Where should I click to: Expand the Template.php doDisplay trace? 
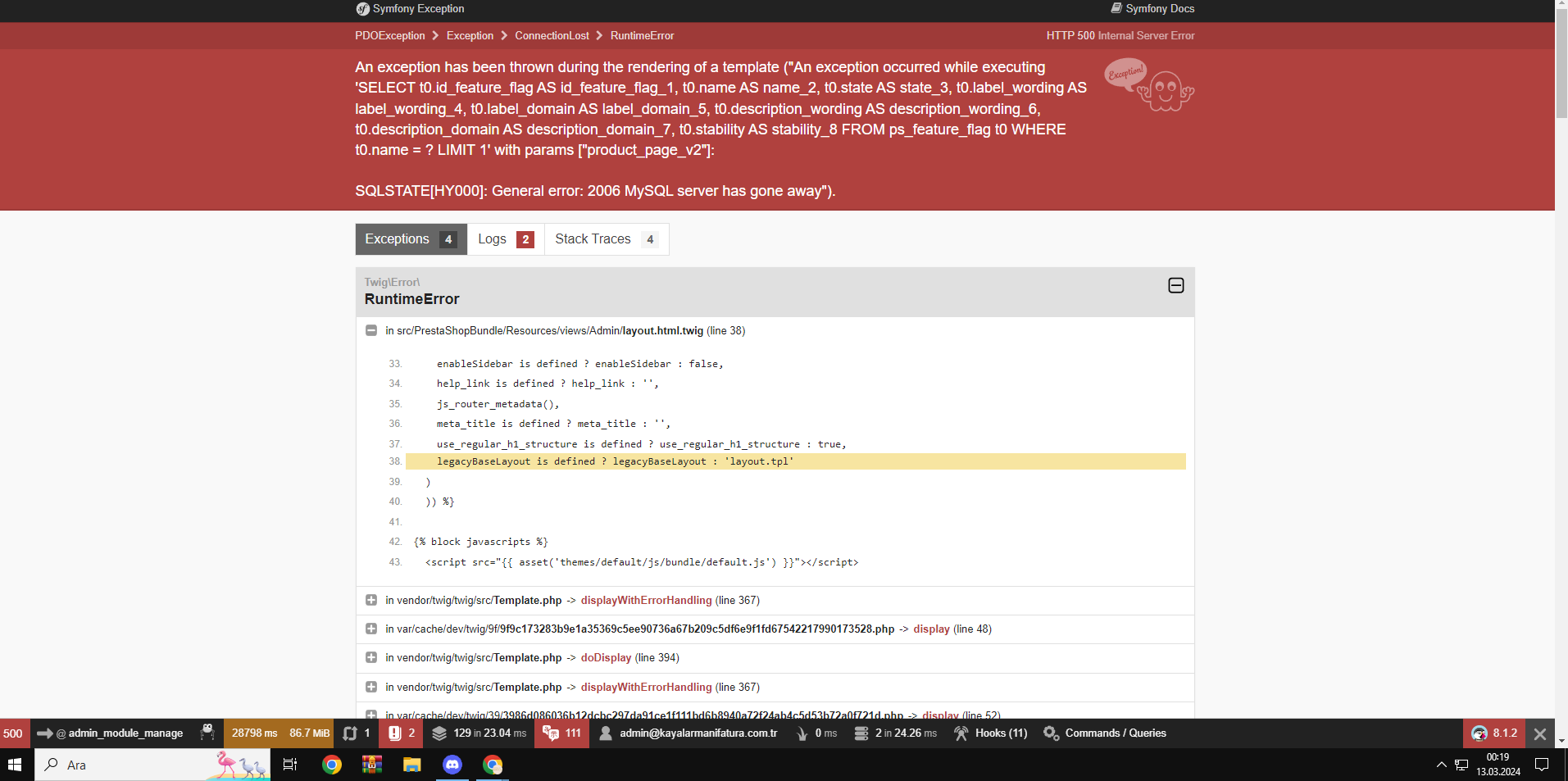[x=371, y=657]
